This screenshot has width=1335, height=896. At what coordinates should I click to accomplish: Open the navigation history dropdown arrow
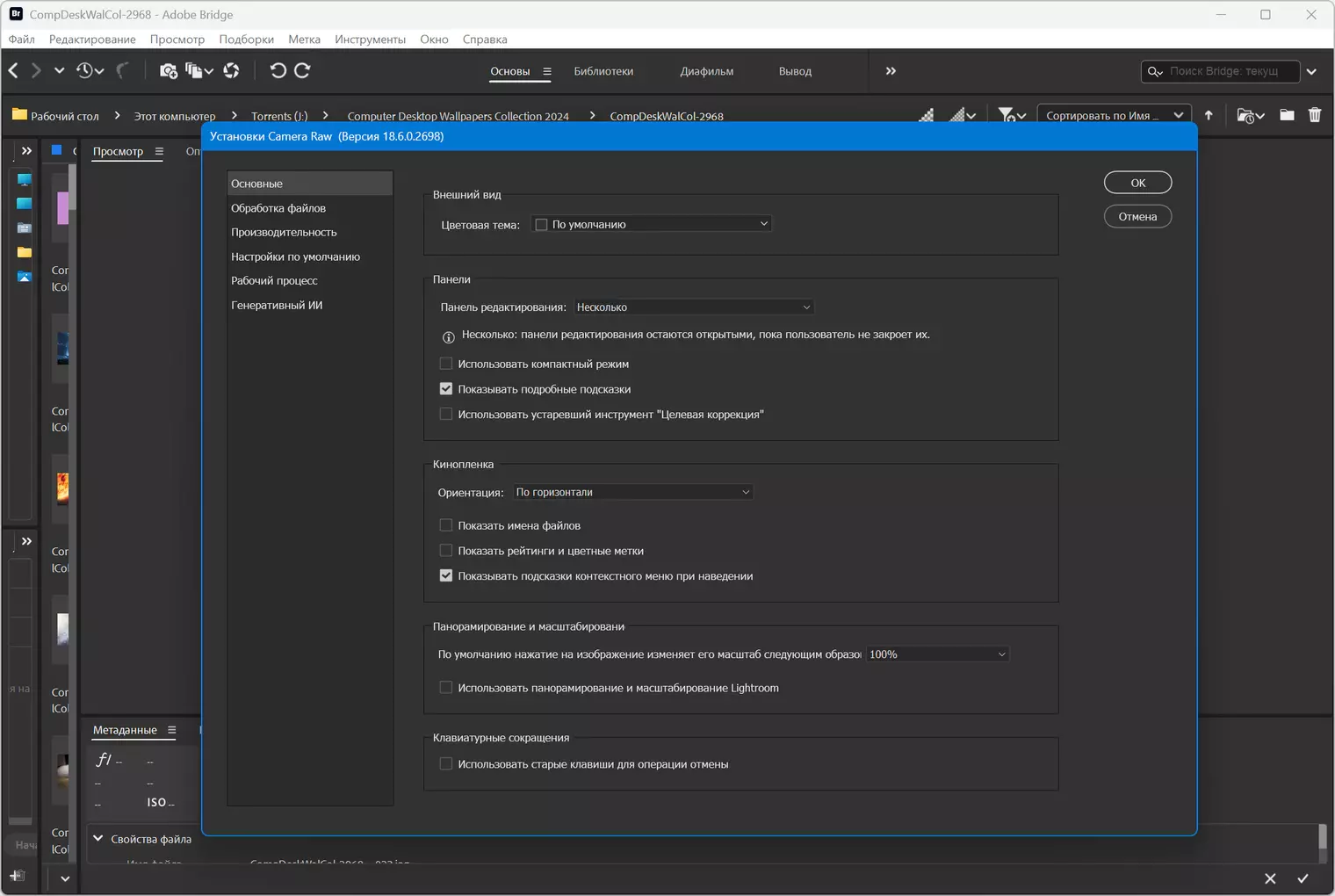coord(59,70)
